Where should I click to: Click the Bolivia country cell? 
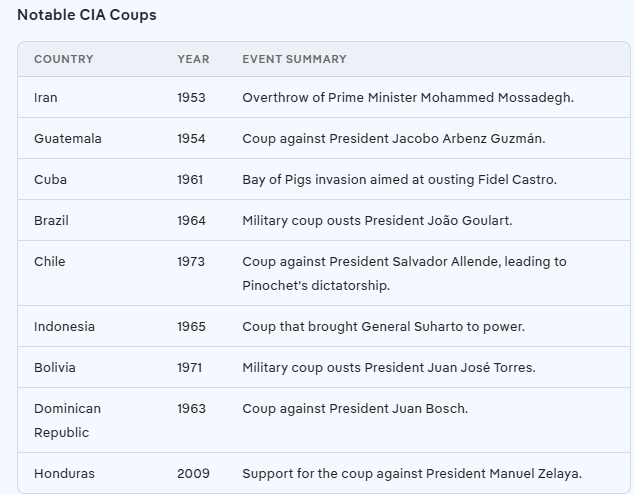coord(55,367)
